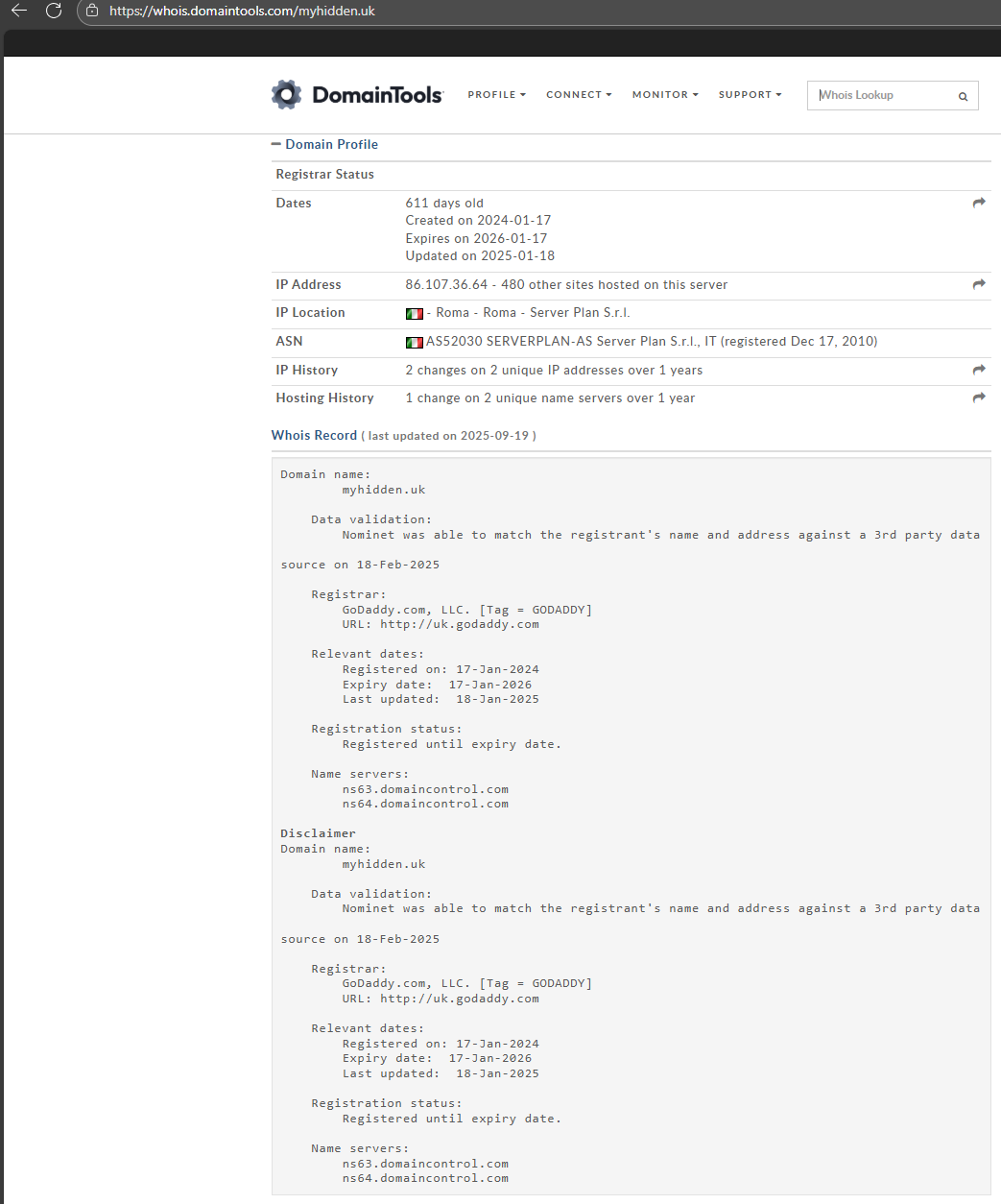1001x1204 pixels.
Task: Click the 'Registrar Status' row label
Action: coord(324,175)
